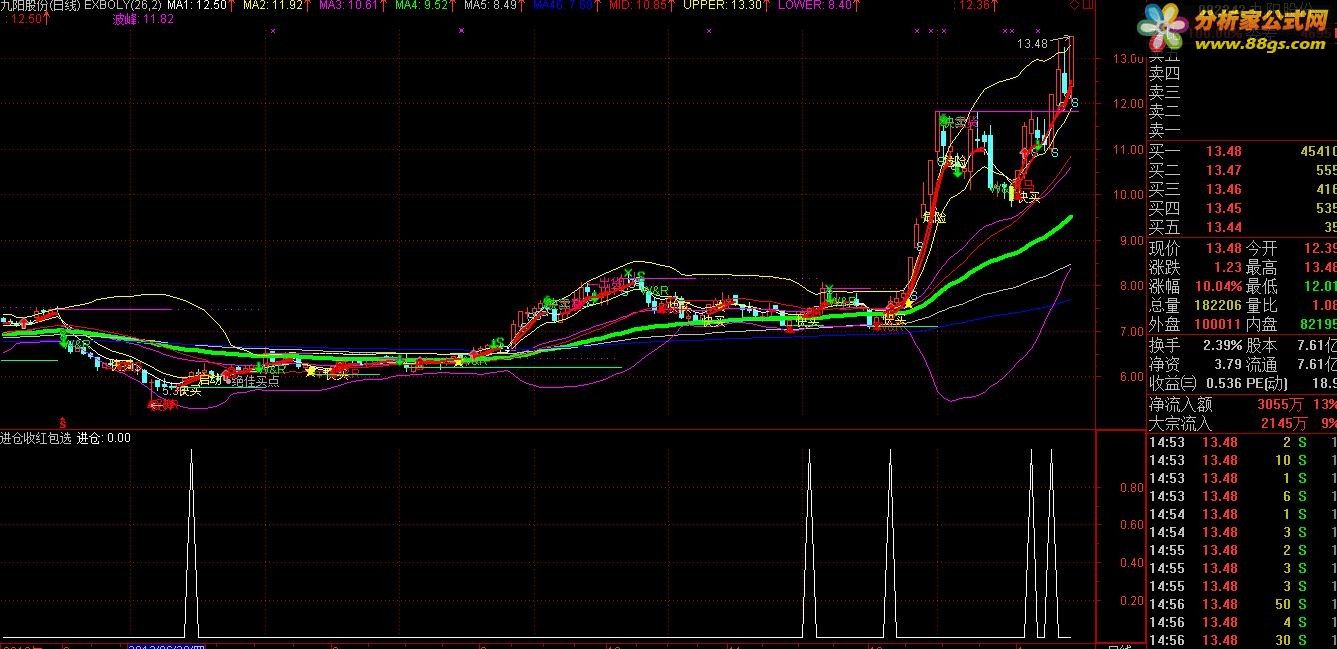Image resolution: width=1337 pixels, height=649 pixels.
Task: Select the MA2: 11.92 indicator value
Action: coord(273,6)
